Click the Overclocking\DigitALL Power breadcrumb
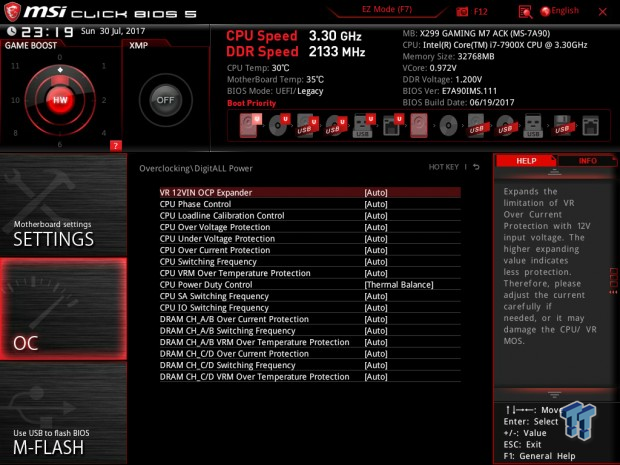 pyautogui.click(x=196, y=168)
